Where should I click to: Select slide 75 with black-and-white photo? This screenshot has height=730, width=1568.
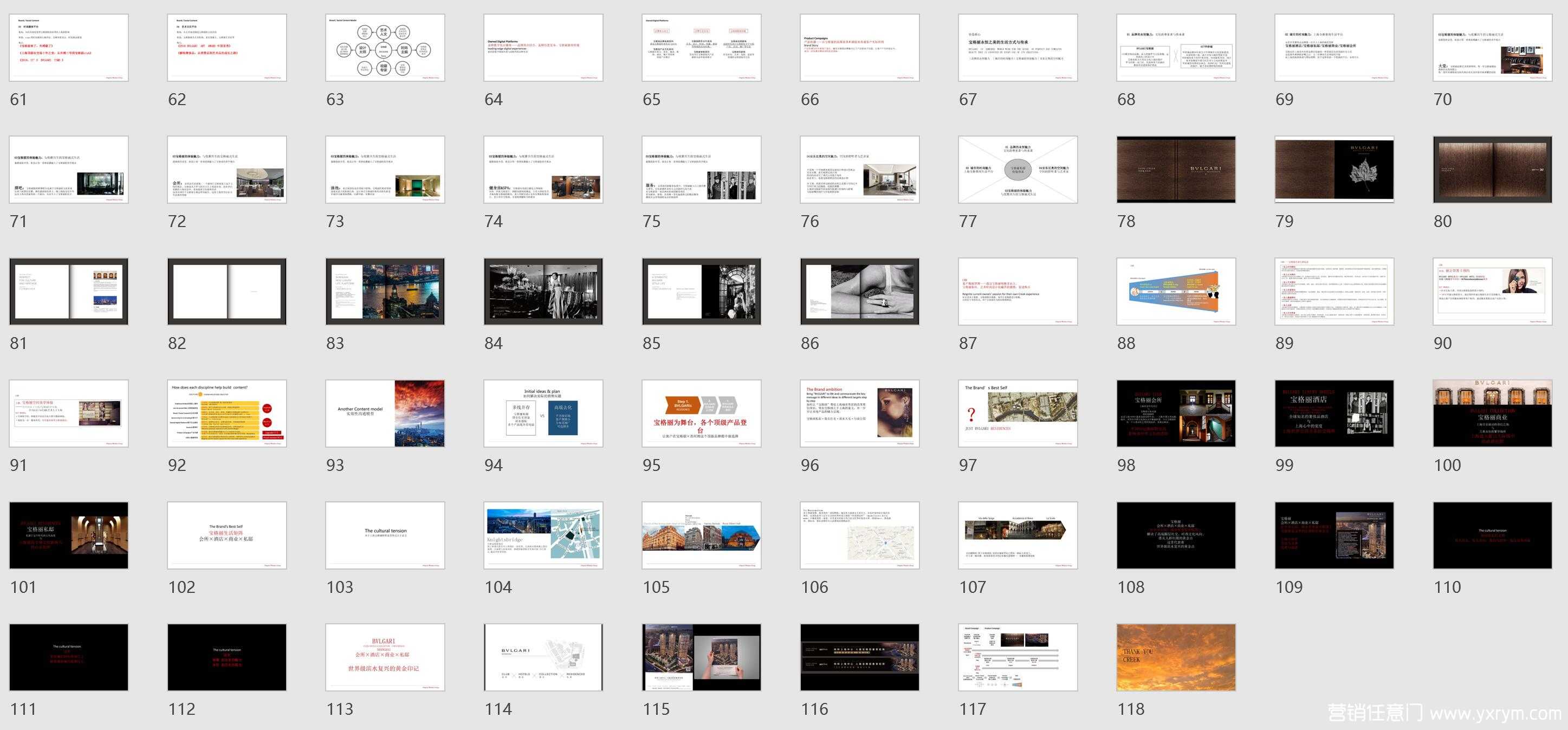702,169
